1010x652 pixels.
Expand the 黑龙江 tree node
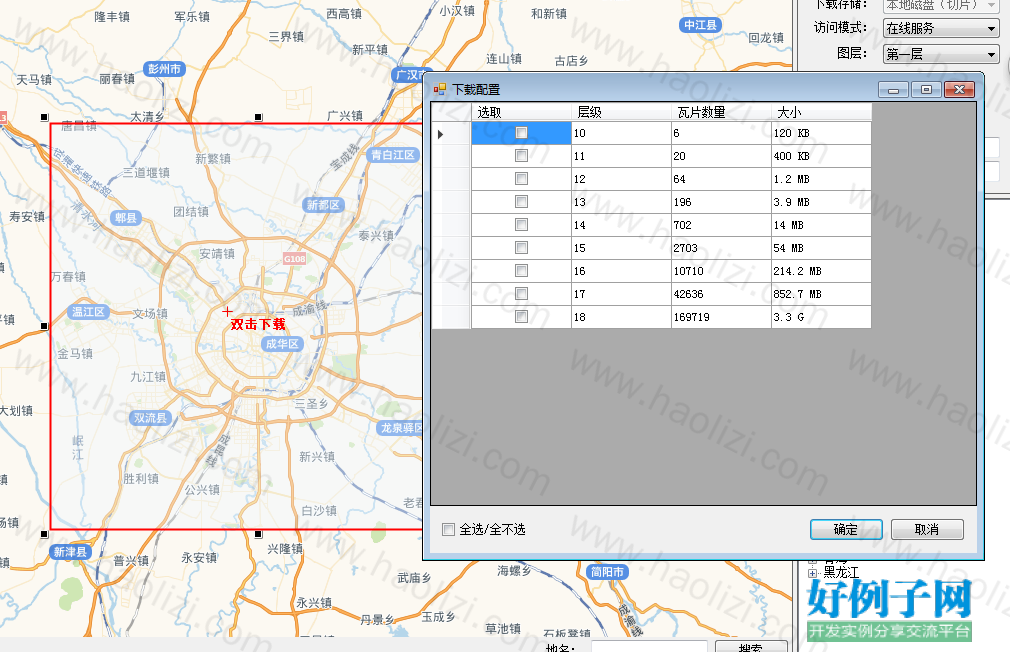pos(812,573)
